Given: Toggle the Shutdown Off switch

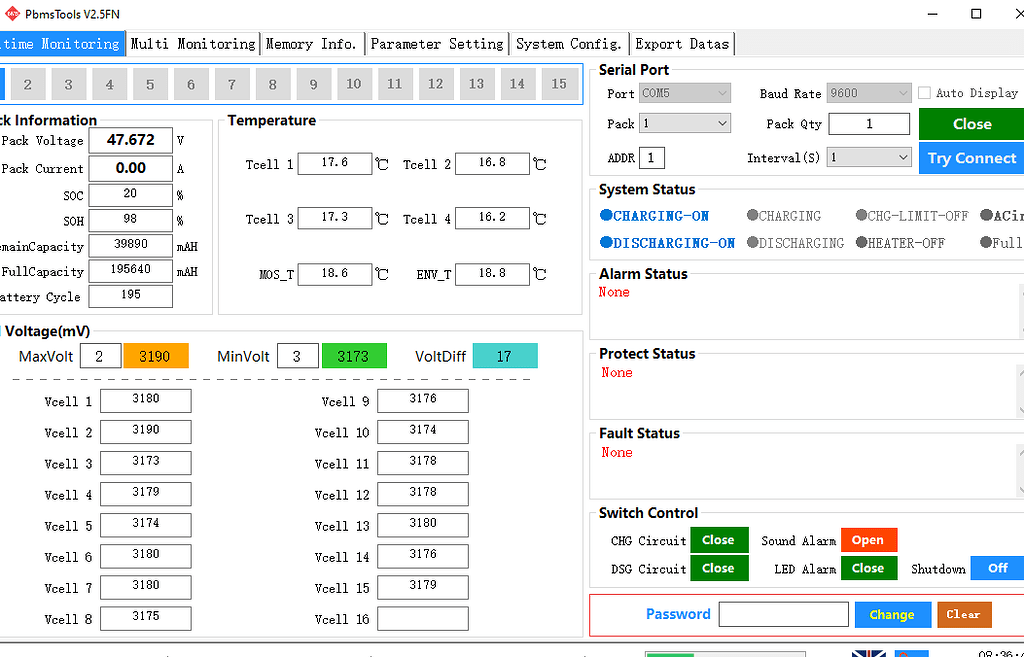Looking at the screenshot, I should coord(997,568).
